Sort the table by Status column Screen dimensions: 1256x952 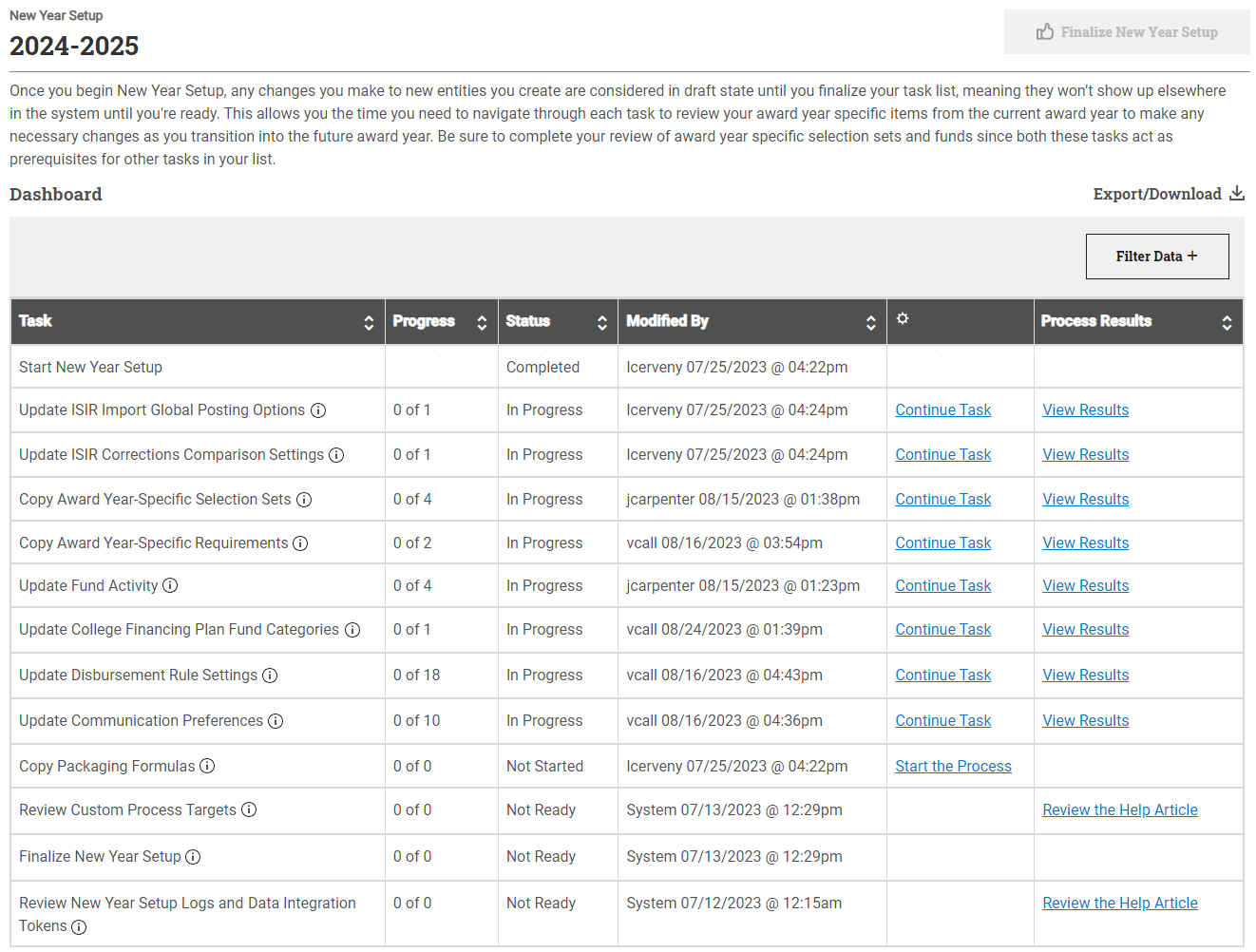602,323
